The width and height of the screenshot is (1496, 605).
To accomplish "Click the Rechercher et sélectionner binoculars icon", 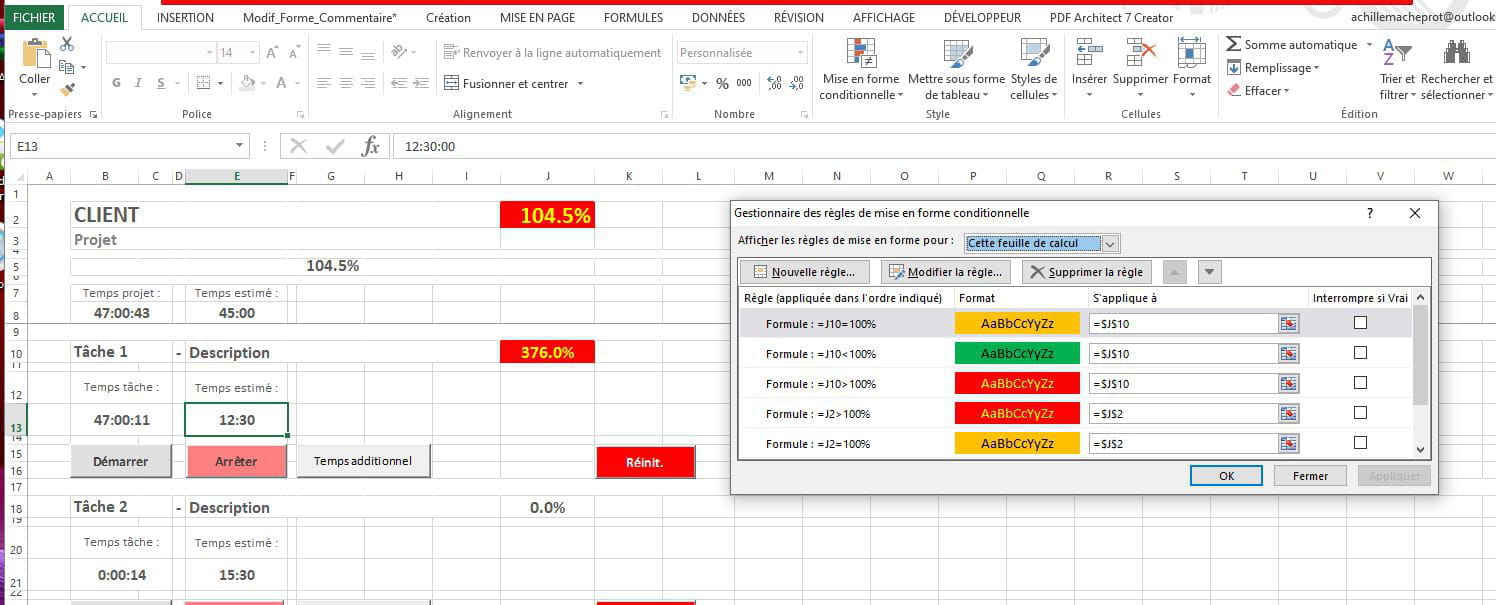I will pos(1456,53).
